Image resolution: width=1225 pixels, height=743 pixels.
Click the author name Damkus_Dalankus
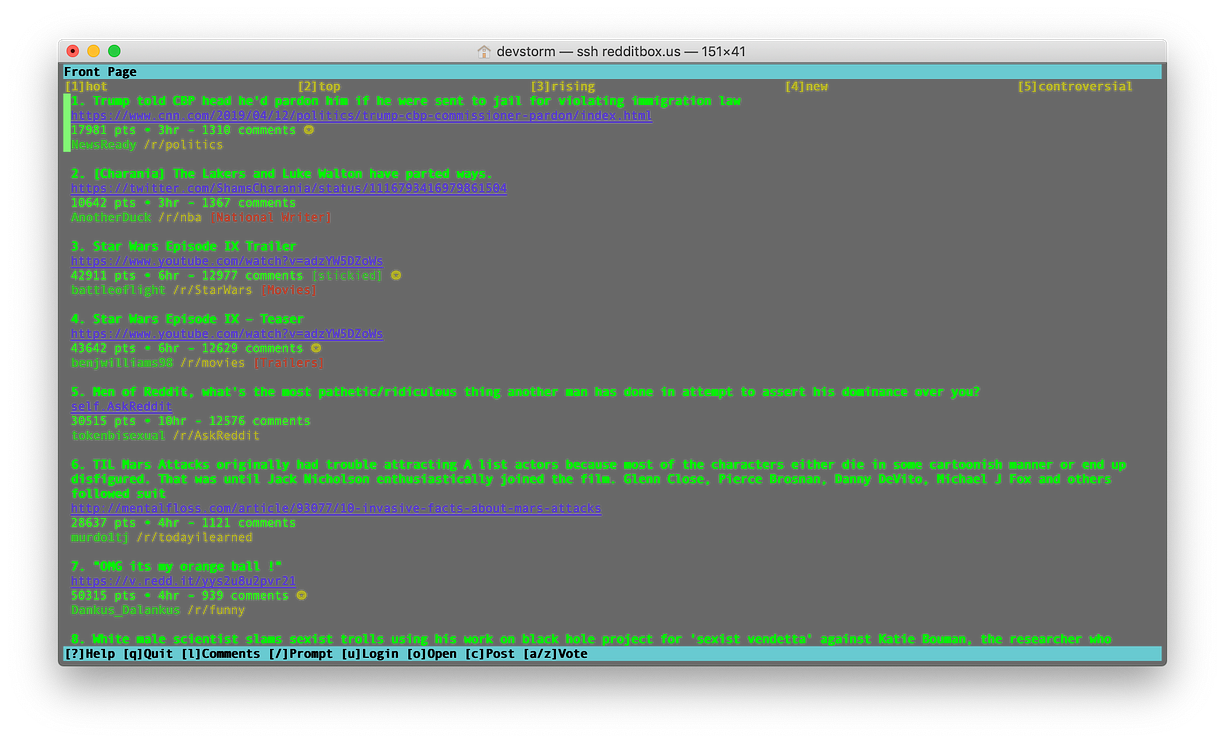pos(125,610)
